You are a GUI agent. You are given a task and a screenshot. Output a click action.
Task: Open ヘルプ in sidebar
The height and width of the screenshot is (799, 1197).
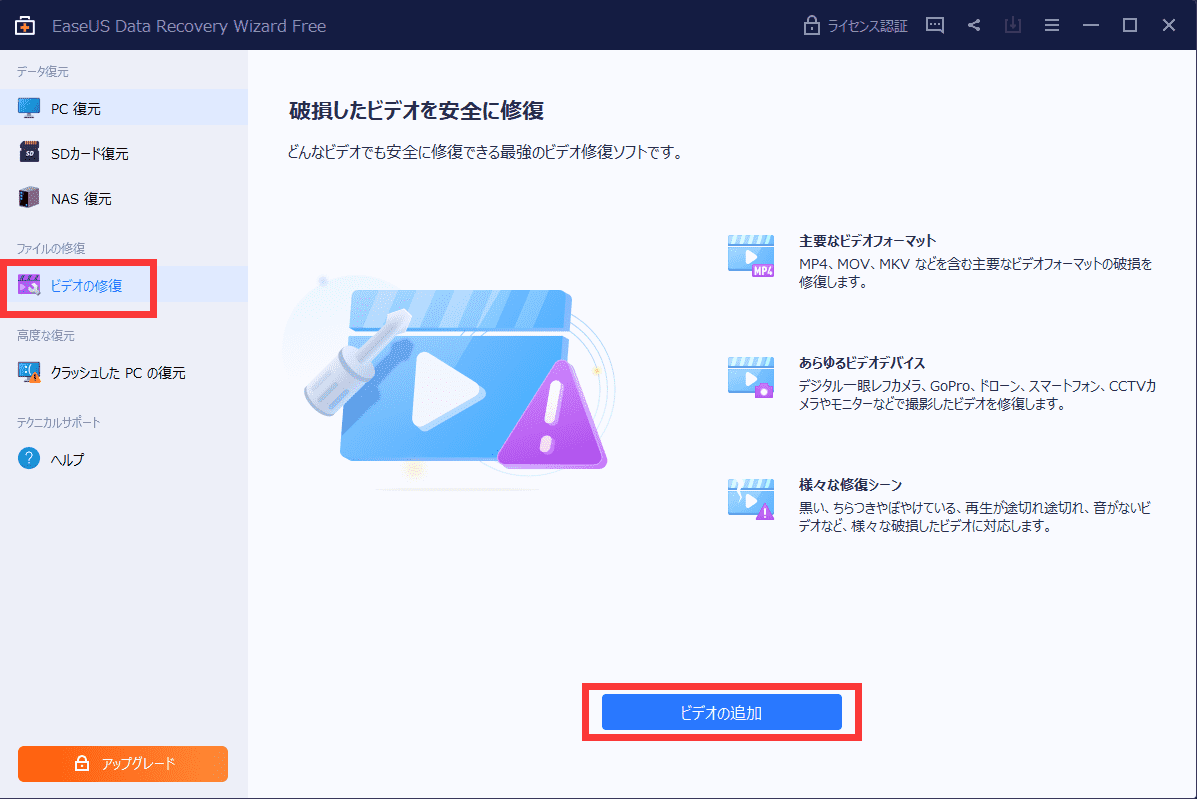124,459
